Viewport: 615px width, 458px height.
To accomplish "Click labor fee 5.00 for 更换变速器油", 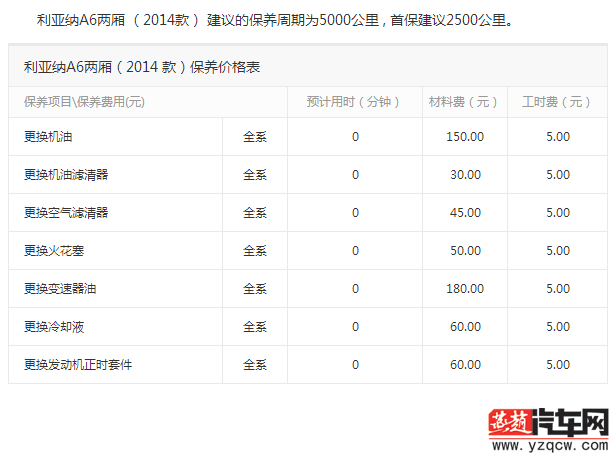I will pos(558,289).
